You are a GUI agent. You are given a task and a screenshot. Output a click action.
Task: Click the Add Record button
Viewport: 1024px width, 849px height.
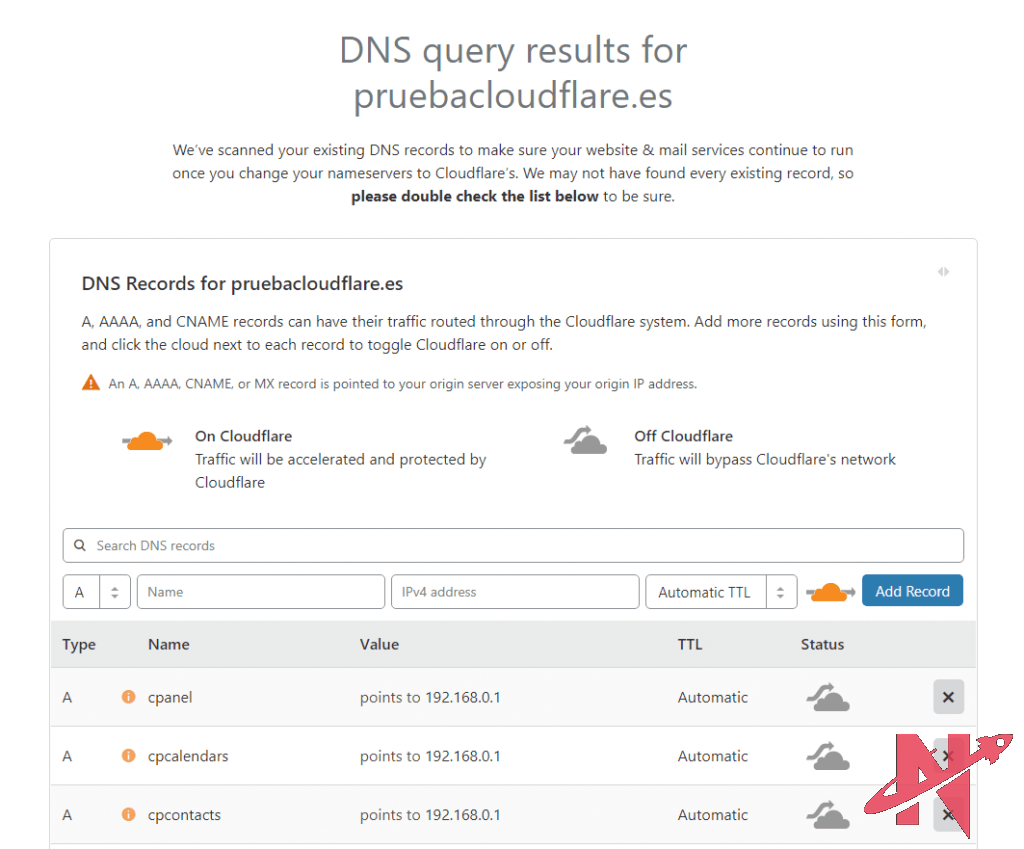912,591
